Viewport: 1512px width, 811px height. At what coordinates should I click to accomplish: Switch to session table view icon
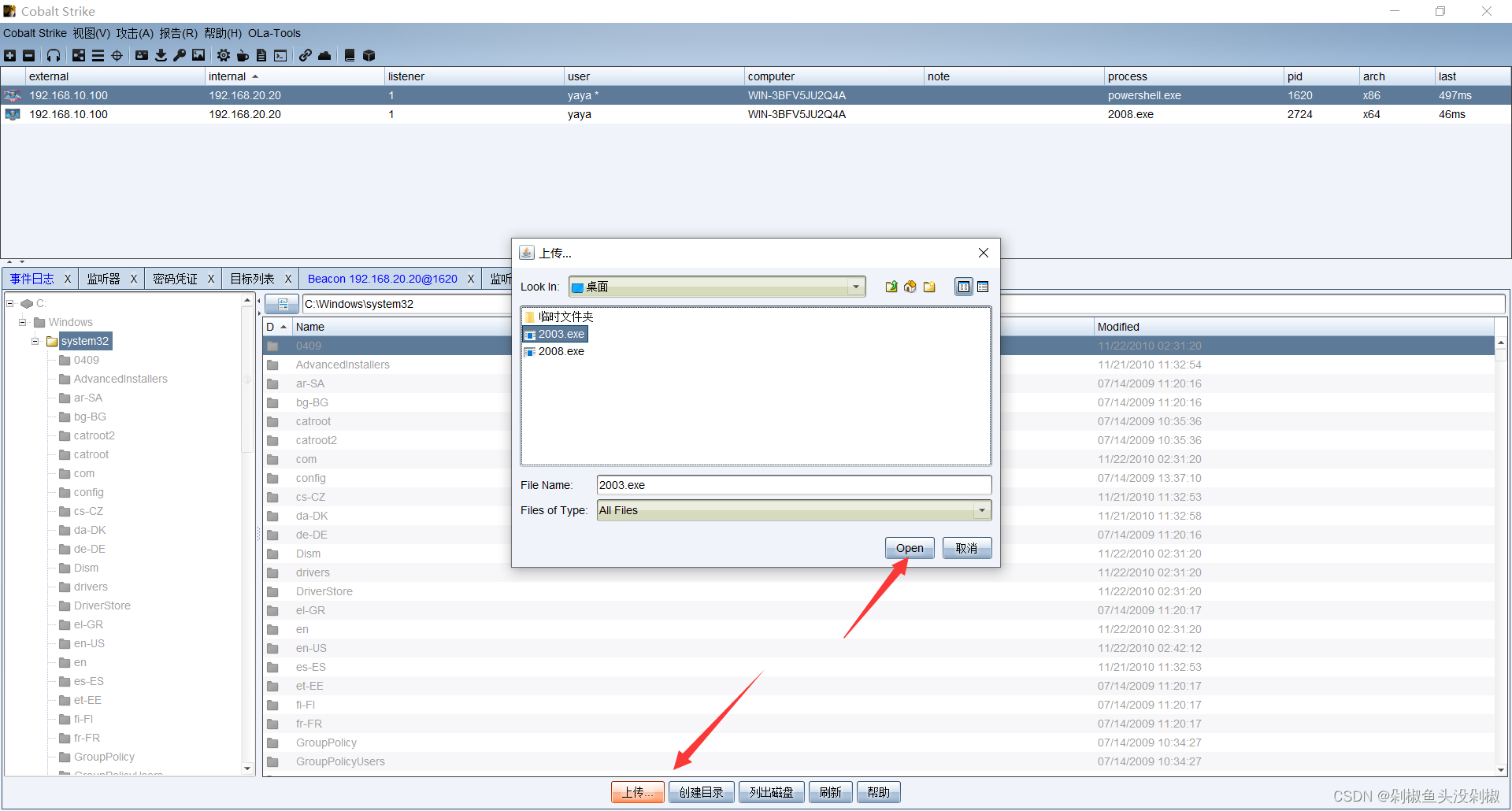point(98,55)
